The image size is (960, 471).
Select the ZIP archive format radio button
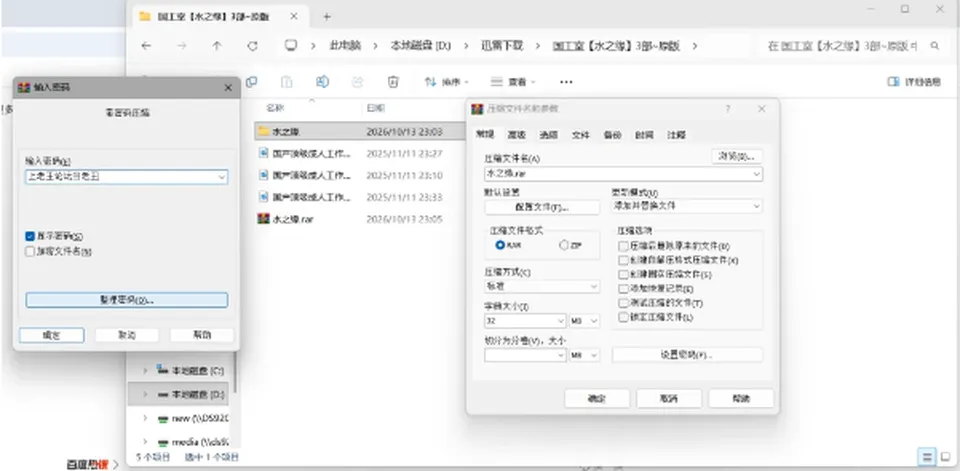(x=564, y=245)
